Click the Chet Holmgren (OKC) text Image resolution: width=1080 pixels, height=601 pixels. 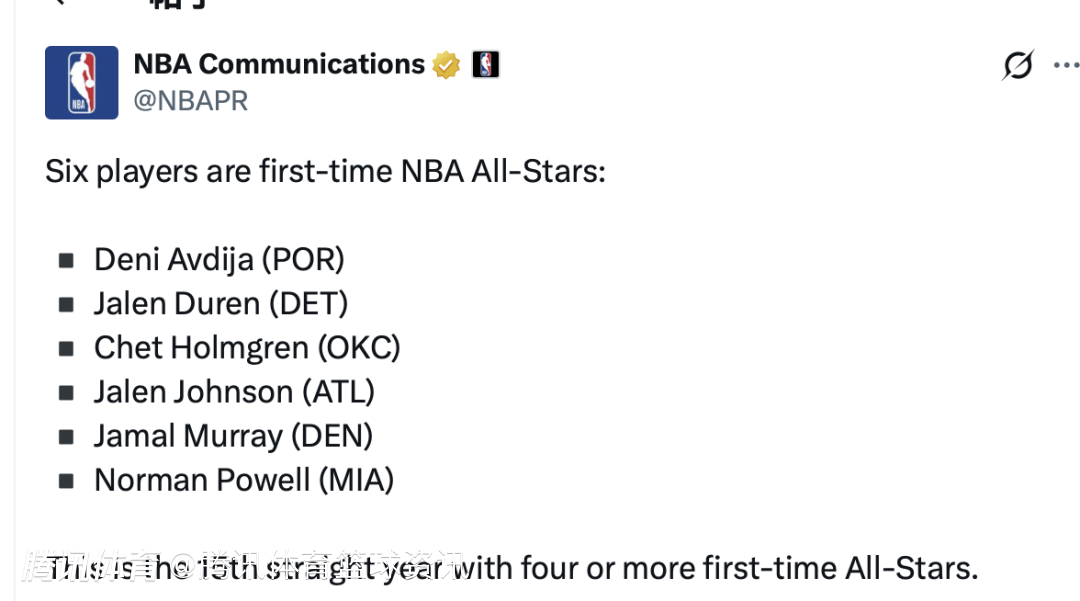(247, 348)
